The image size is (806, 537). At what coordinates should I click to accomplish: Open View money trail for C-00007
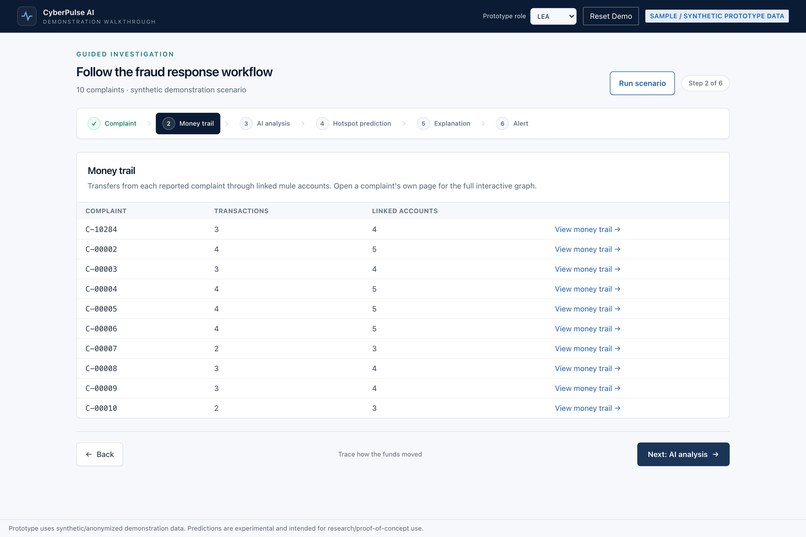(588, 348)
